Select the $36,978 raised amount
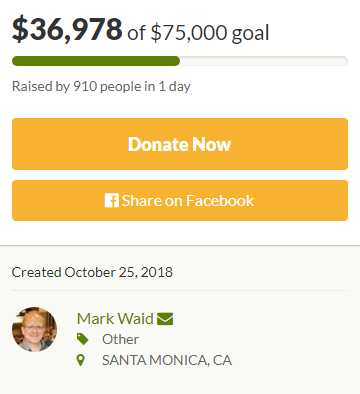This screenshot has height=394, width=360. pos(67,29)
